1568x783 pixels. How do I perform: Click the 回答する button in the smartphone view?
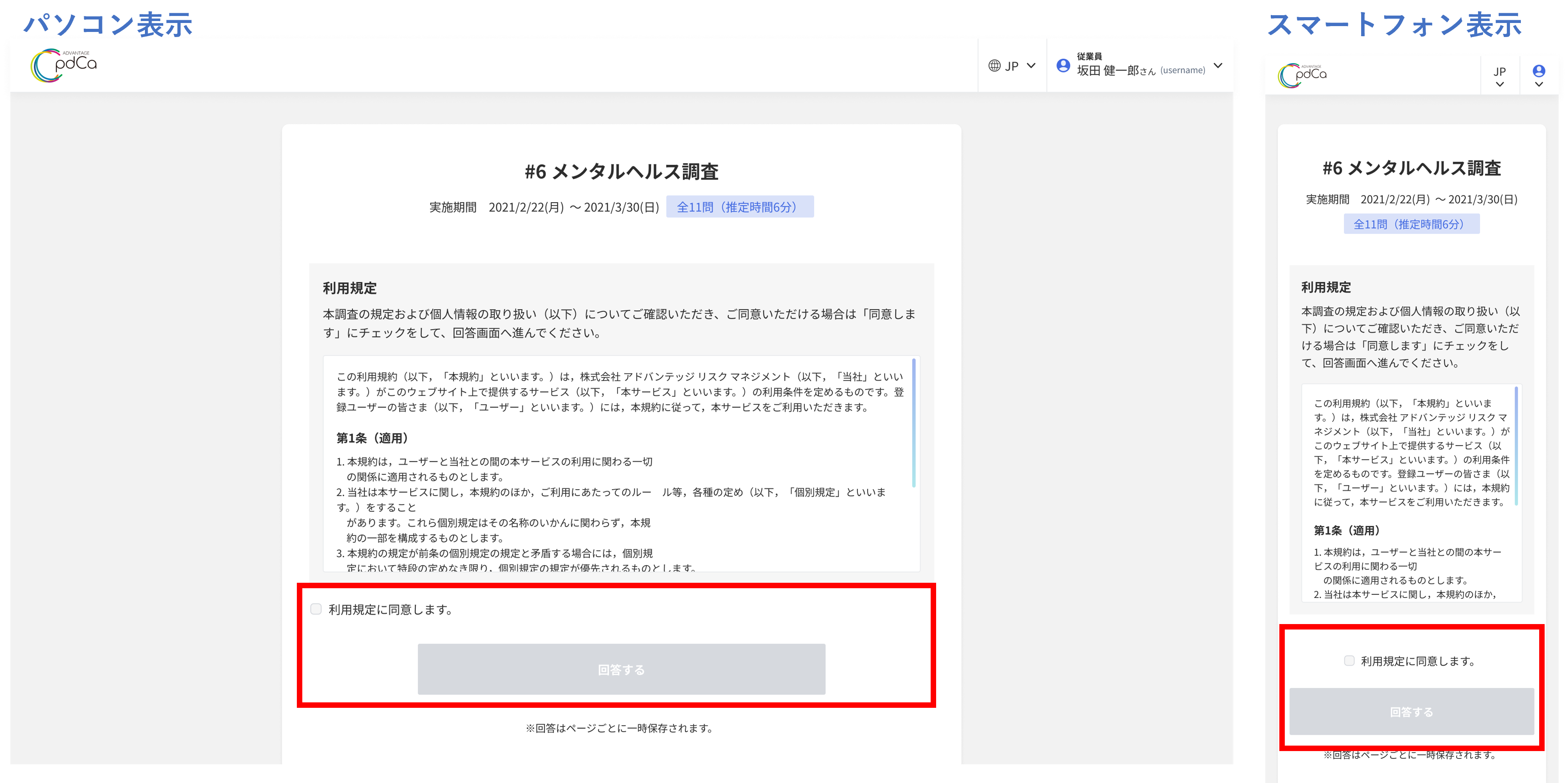point(1411,712)
